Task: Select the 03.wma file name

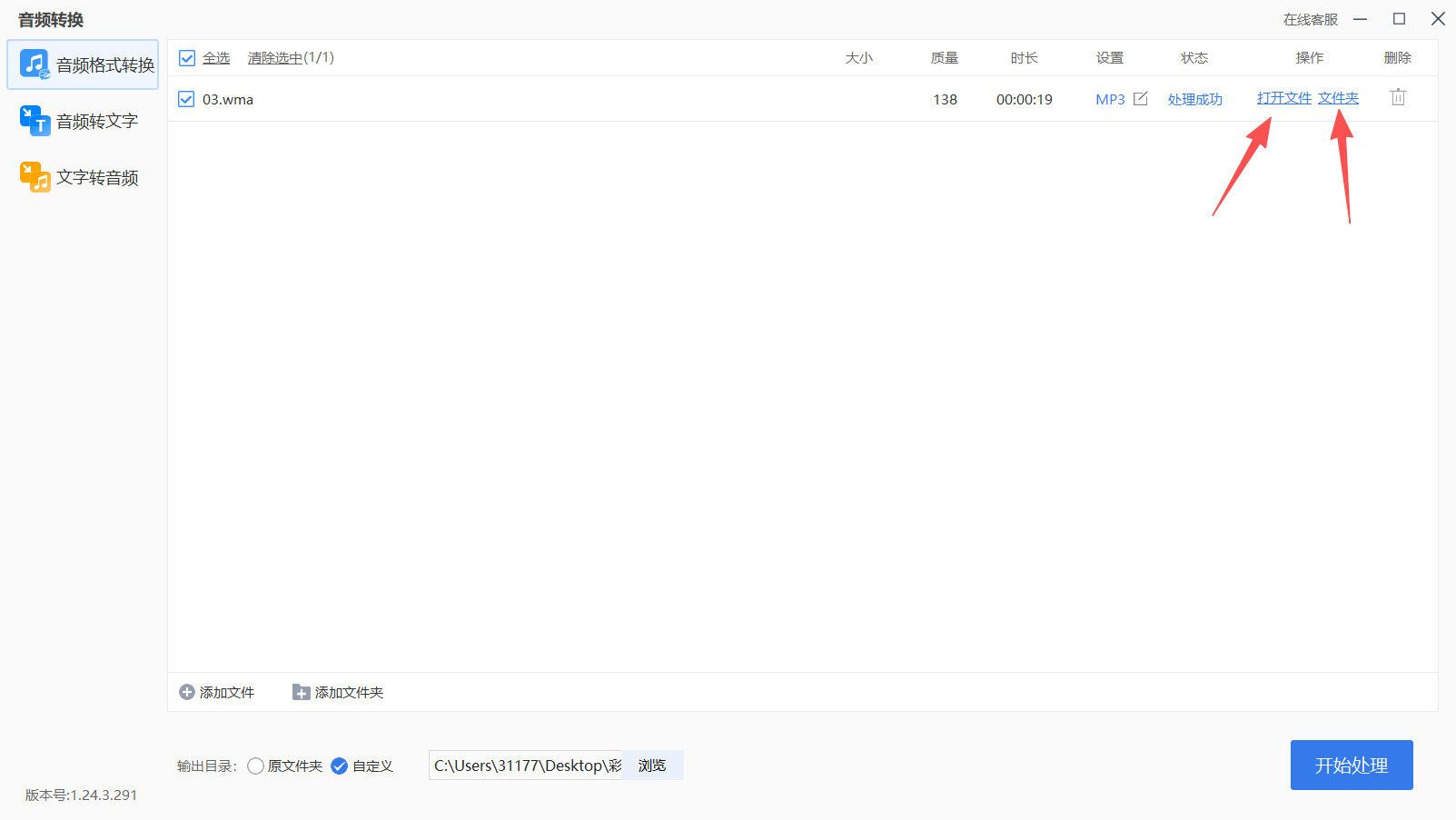Action: (x=228, y=100)
